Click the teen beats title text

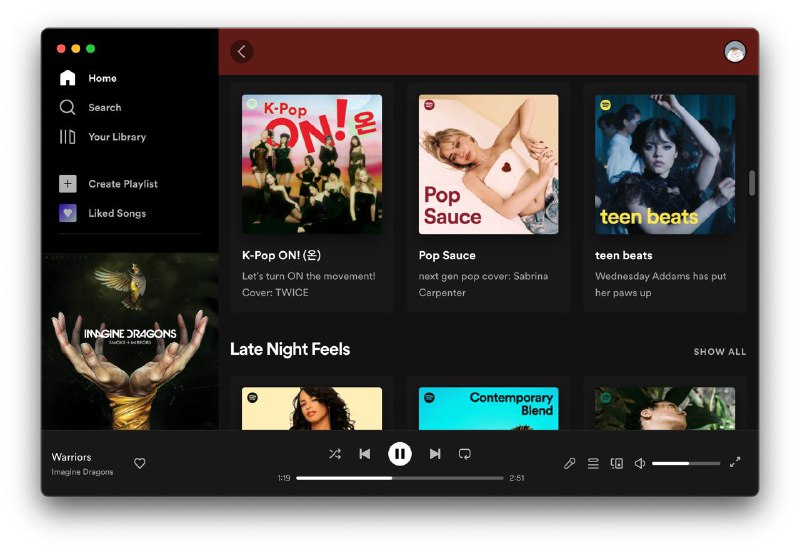point(623,255)
